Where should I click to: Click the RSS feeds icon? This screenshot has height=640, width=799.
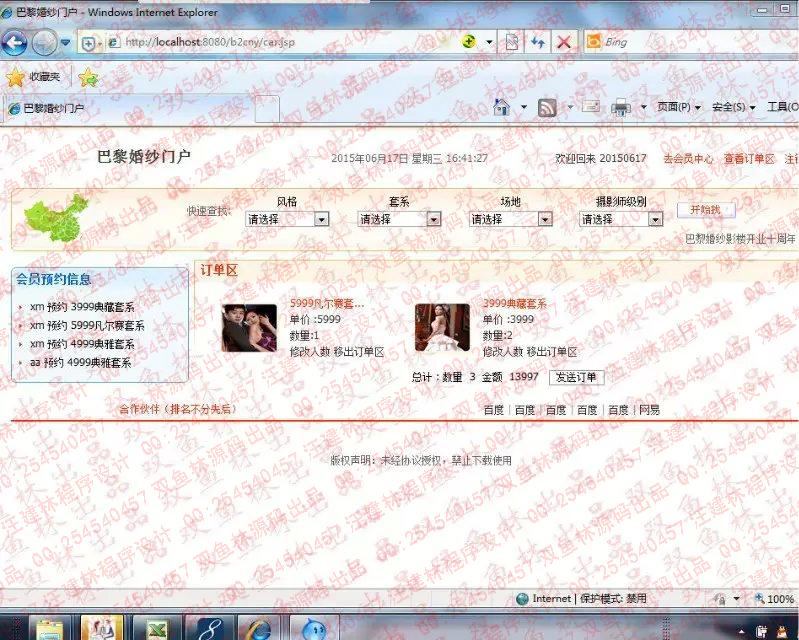tap(547, 108)
